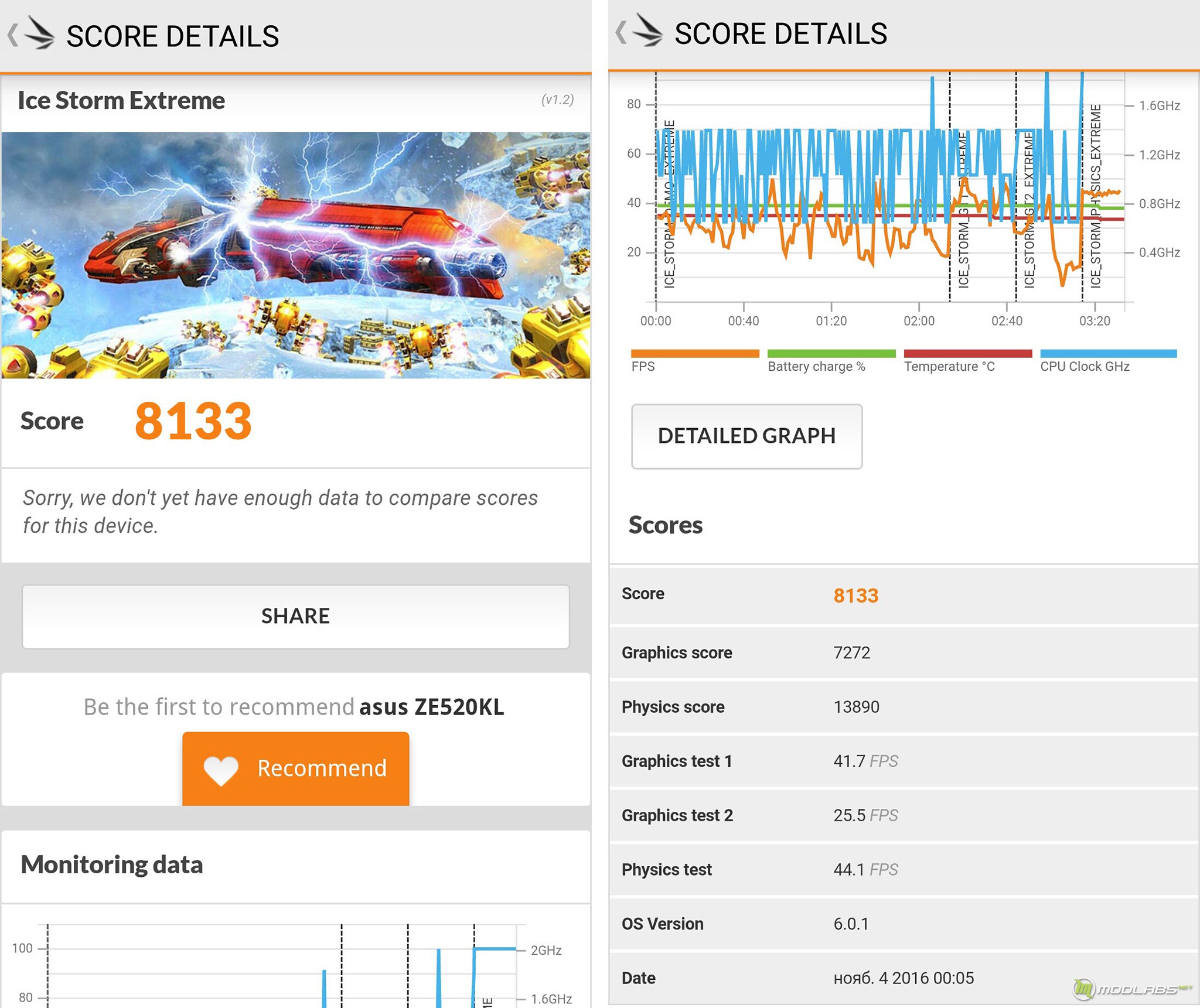This screenshot has height=1008, width=1200.
Task: Click the '03:20' time axis label
Action: (x=1094, y=321)
